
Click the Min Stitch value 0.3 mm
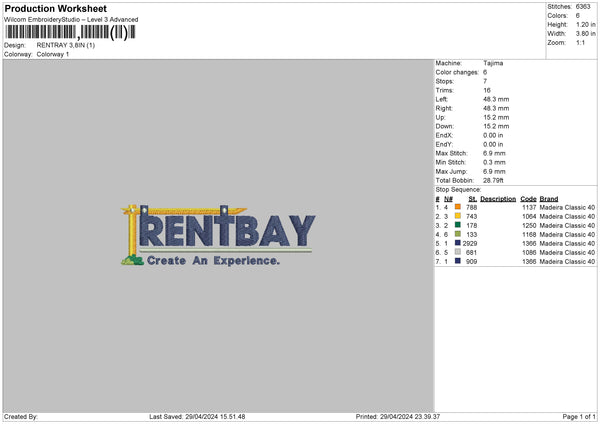[494, 162]
